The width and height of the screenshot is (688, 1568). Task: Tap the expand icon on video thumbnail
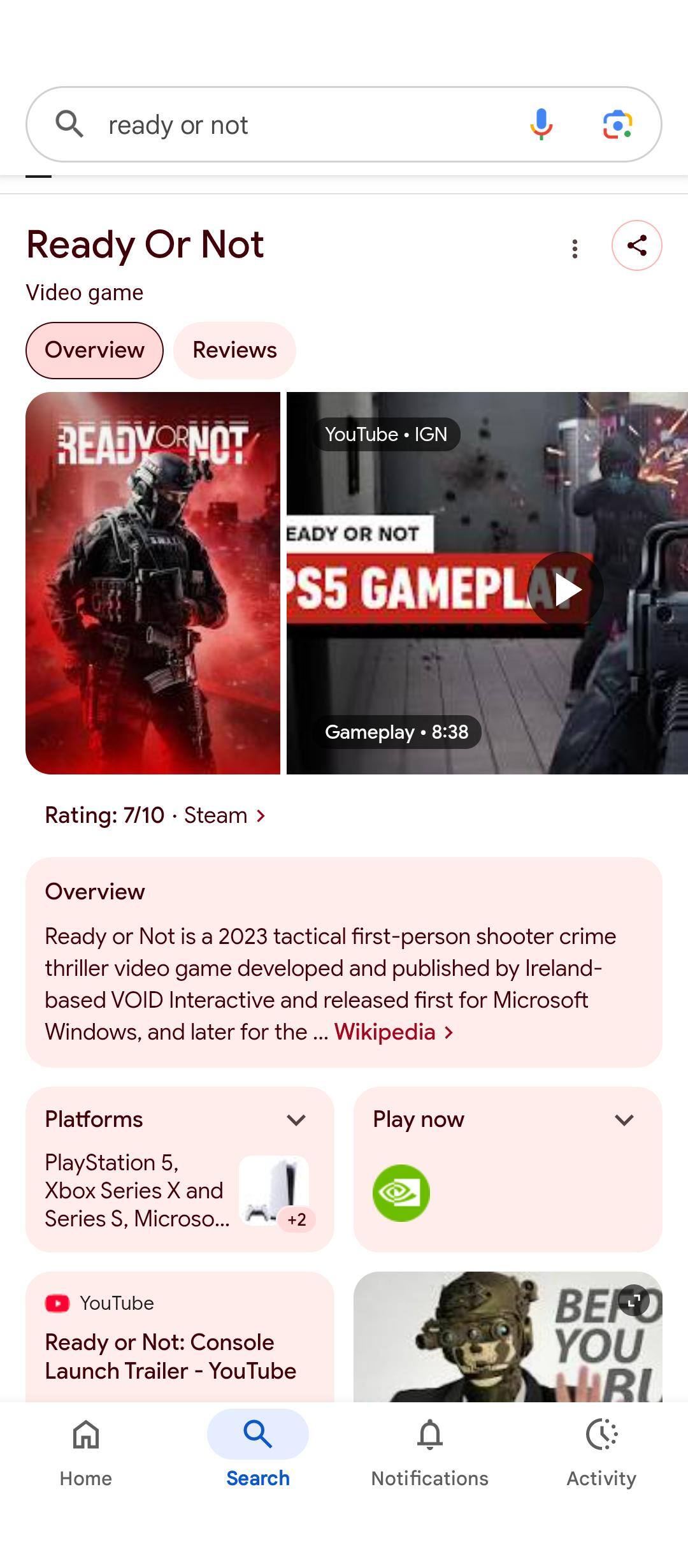633,1300
